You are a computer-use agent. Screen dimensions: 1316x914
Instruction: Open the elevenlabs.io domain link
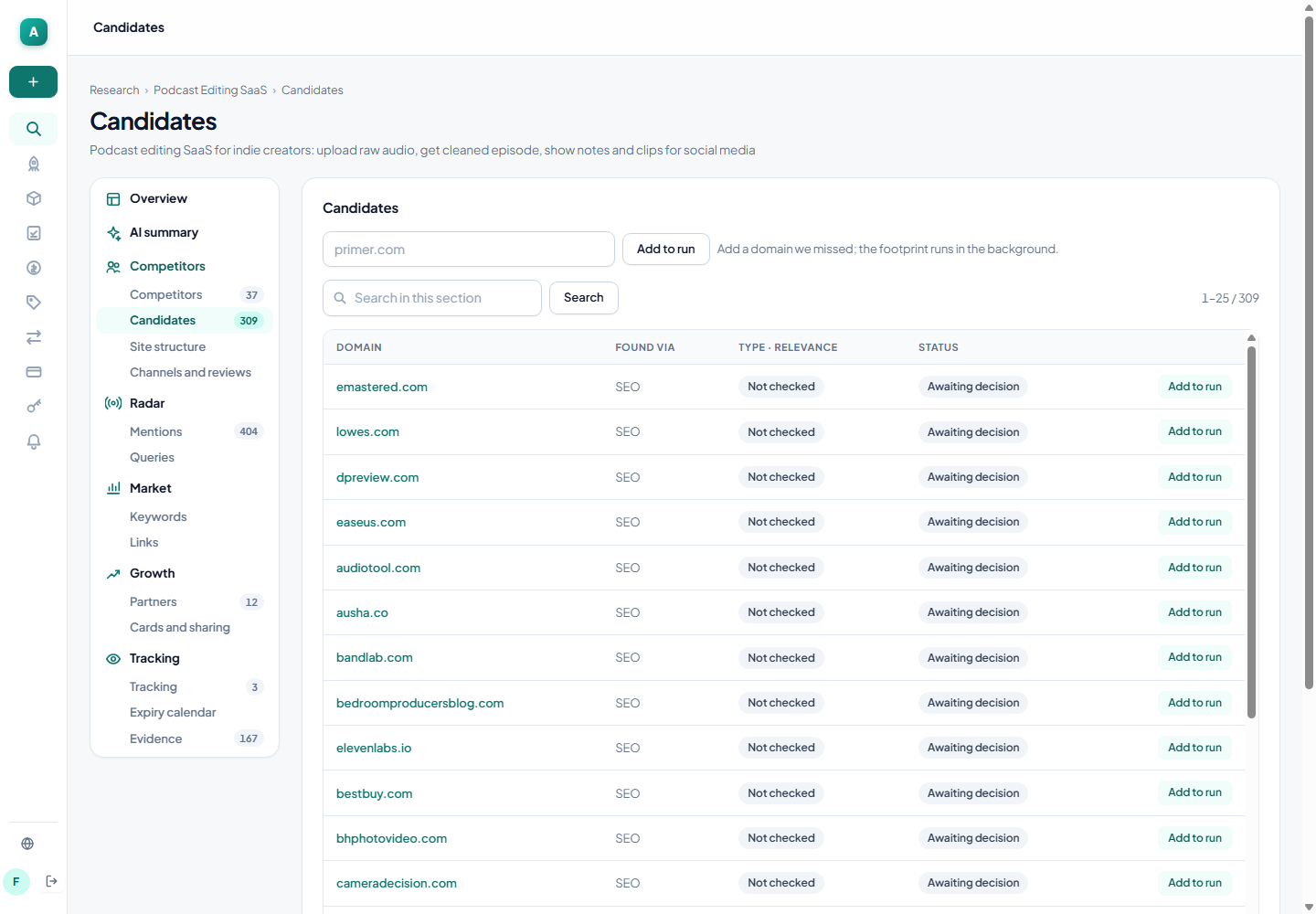pos(374,749)
